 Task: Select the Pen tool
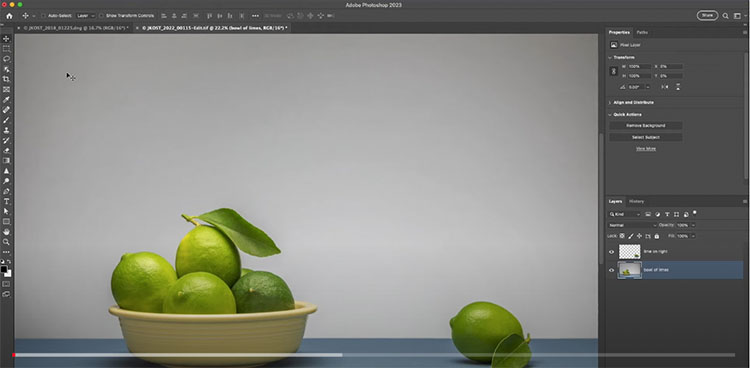click(x=6, y=191)
